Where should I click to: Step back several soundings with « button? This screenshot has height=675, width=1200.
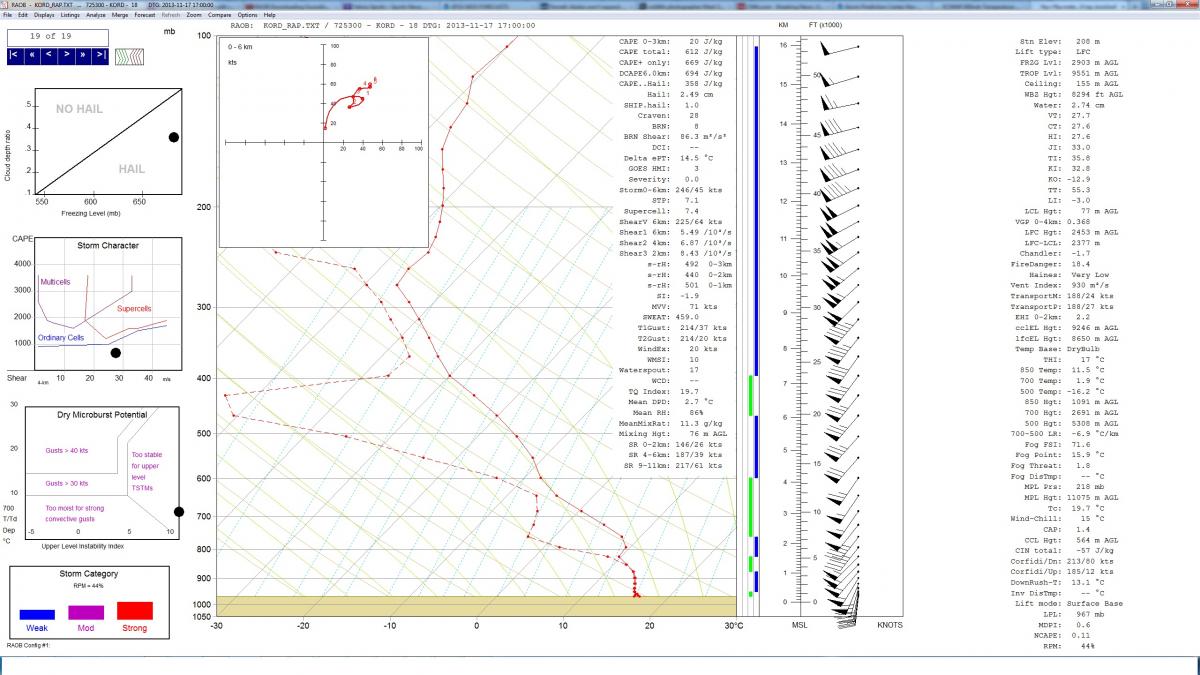33,56
